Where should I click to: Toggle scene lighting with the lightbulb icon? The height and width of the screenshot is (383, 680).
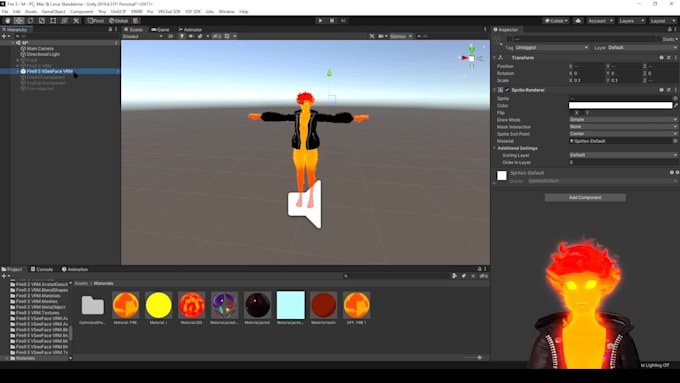pos(182,36)
